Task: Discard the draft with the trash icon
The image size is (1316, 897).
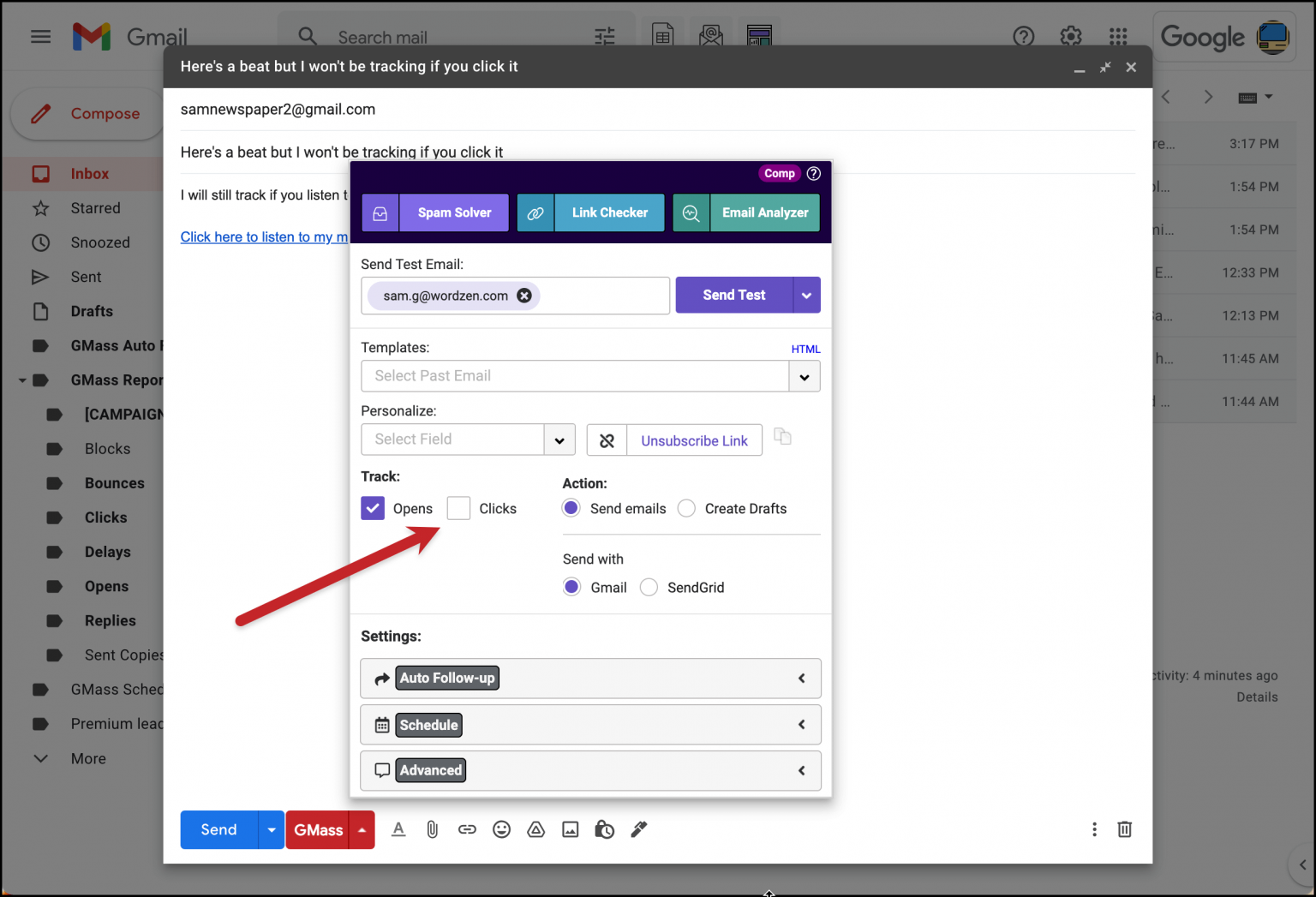Action: pos(1124,829)
